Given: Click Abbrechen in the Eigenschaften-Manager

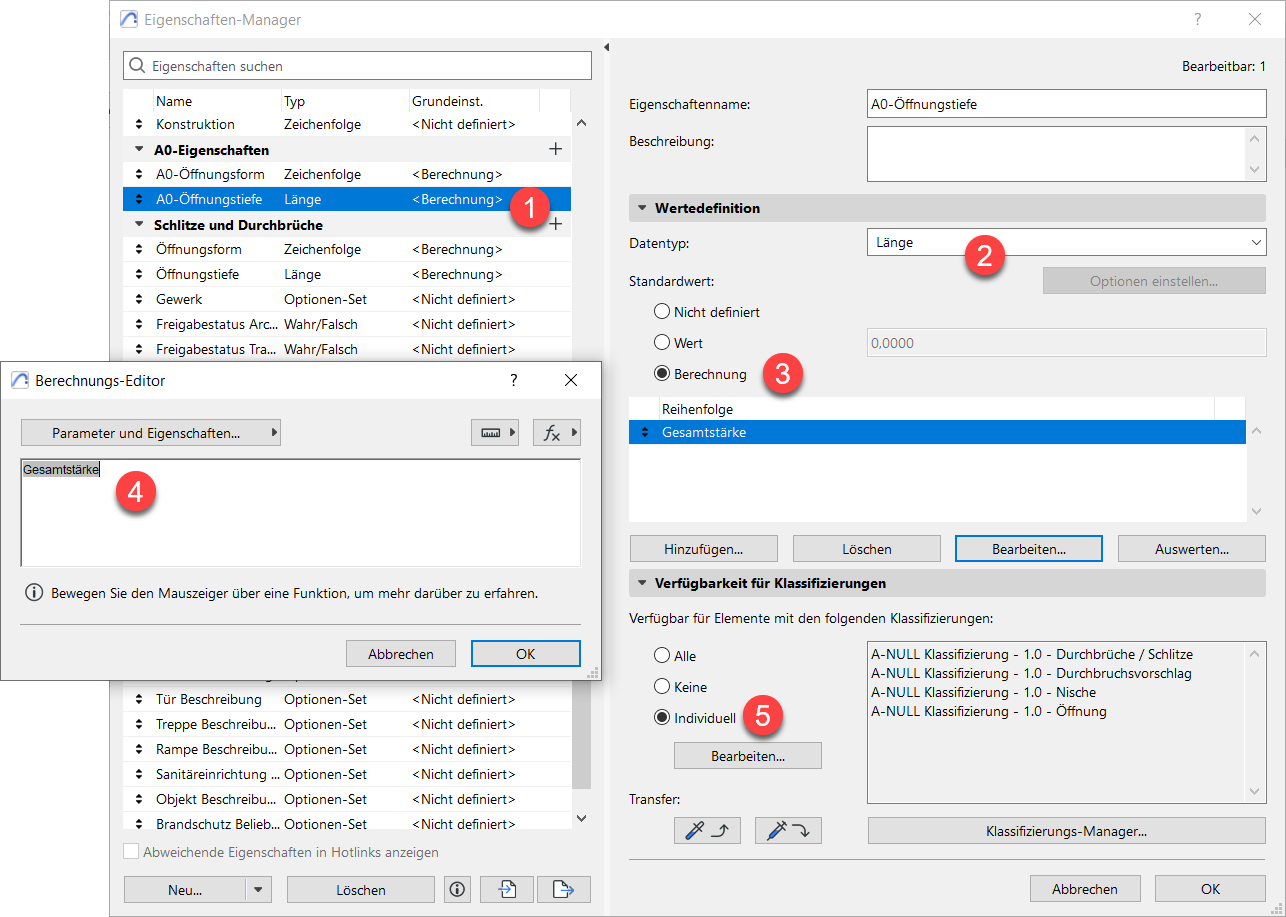Looking at the screenshot, I should 1085,888.
